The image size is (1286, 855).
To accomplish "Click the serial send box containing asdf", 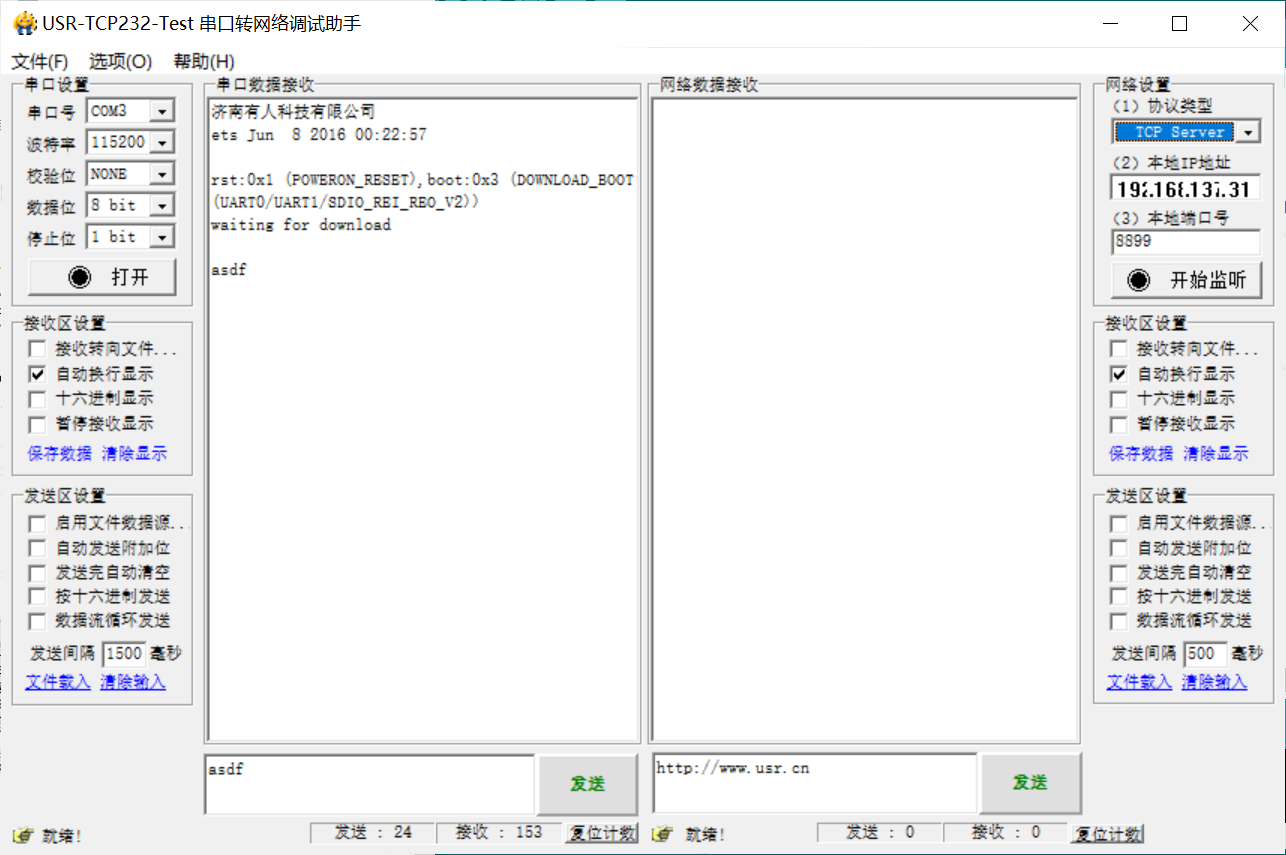I will tap(370, 784).
